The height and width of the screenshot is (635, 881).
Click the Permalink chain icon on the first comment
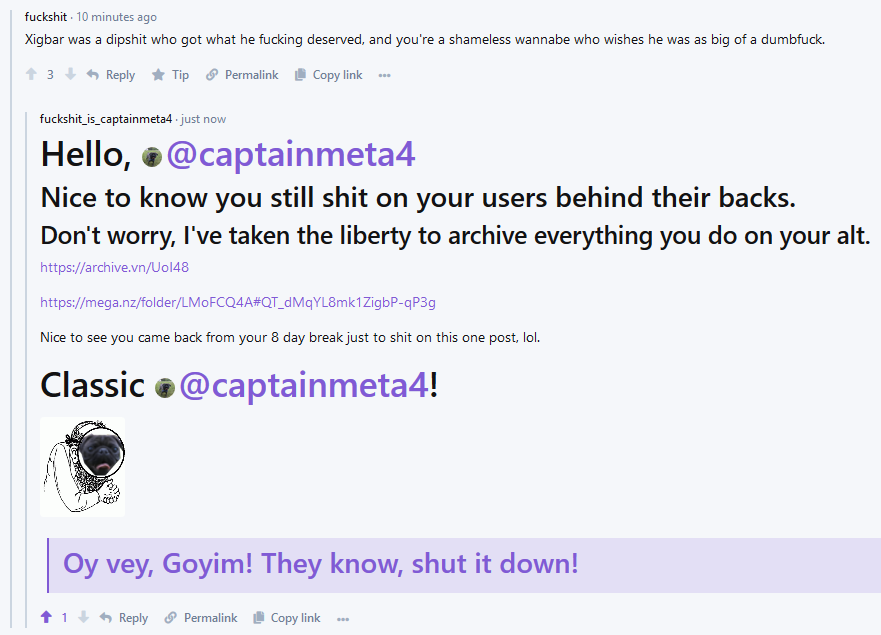pos(212,75)
